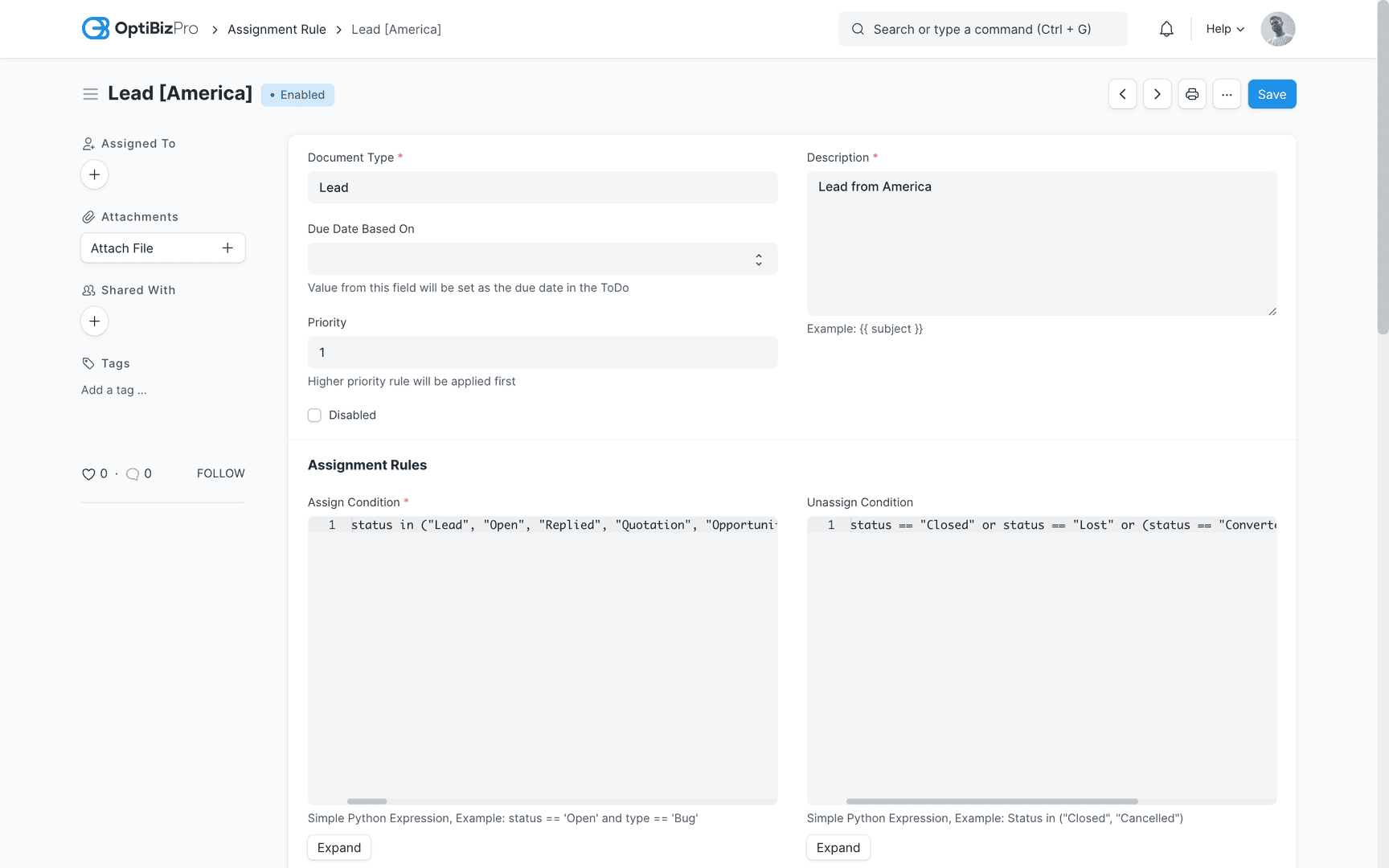Add a user under Shared With
This screenshot has height=868, width=1389.
(x=94, y=321)
